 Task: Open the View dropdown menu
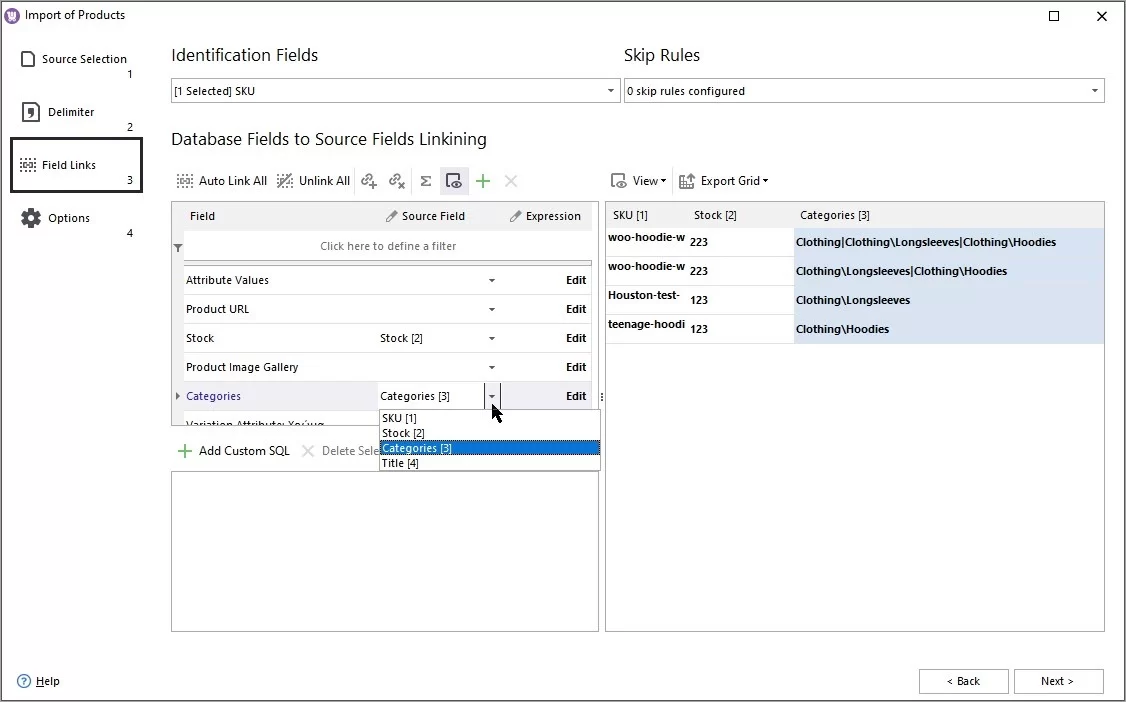click(639, 181)
